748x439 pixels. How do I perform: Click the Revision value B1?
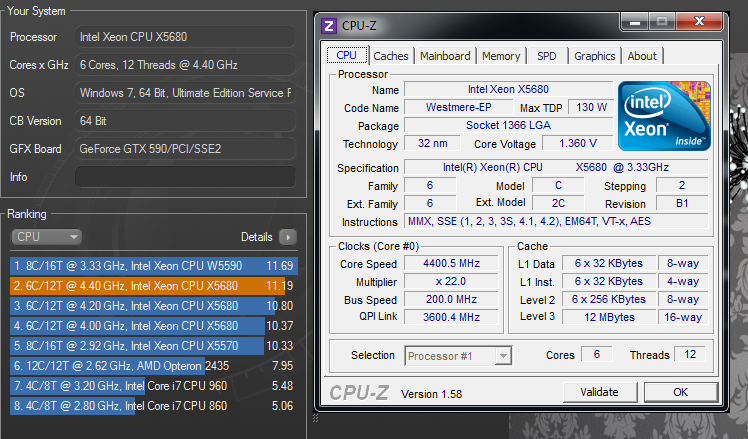[682, 203]
